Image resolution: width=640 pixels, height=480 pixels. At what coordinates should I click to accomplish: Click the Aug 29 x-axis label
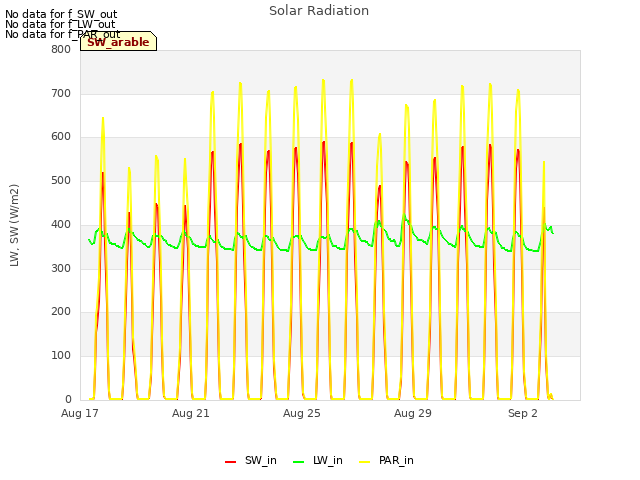coord(413,413)
